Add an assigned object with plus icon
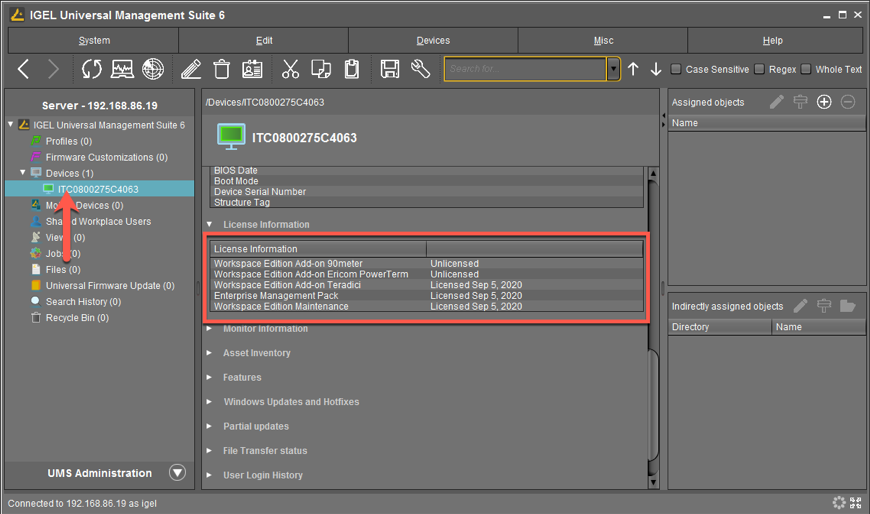The width and height of the screenshot is (870, 514). click(x=824, y=102)
